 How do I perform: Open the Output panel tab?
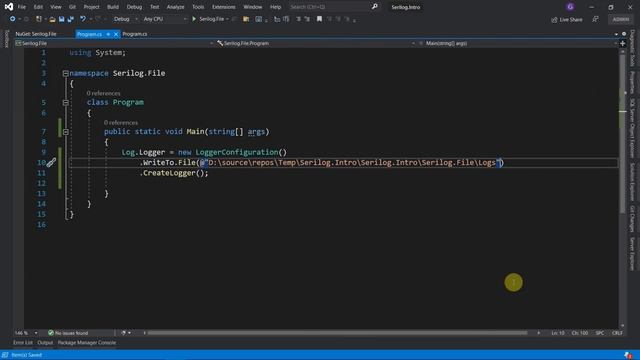point(45,343)
